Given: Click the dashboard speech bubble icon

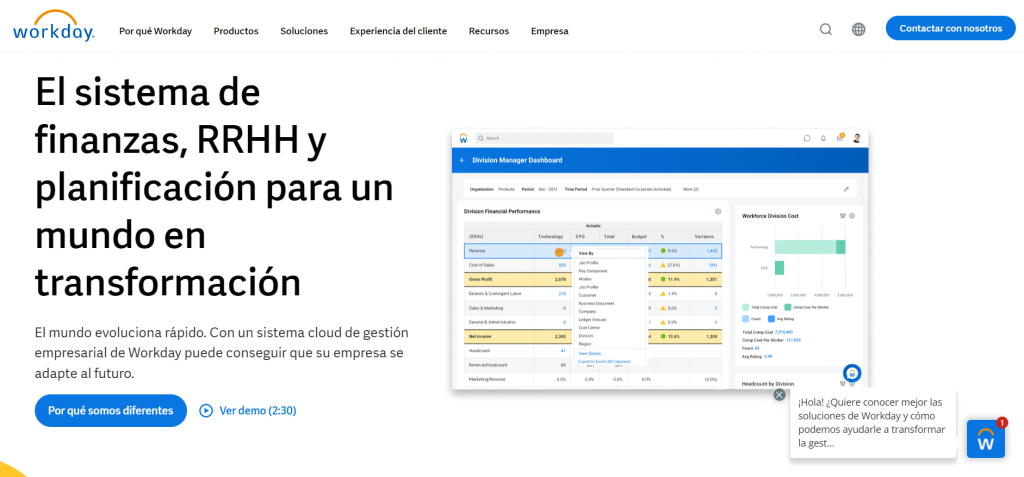Looking at the screenshot, I should point(807,139).
